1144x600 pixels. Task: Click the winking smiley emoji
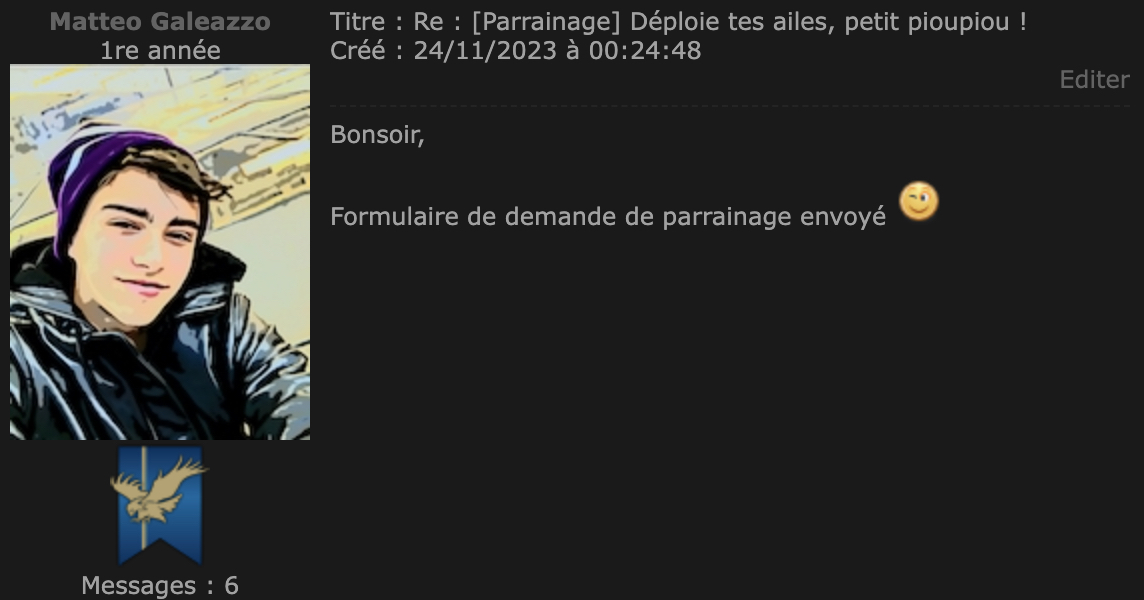click(919, 201)
